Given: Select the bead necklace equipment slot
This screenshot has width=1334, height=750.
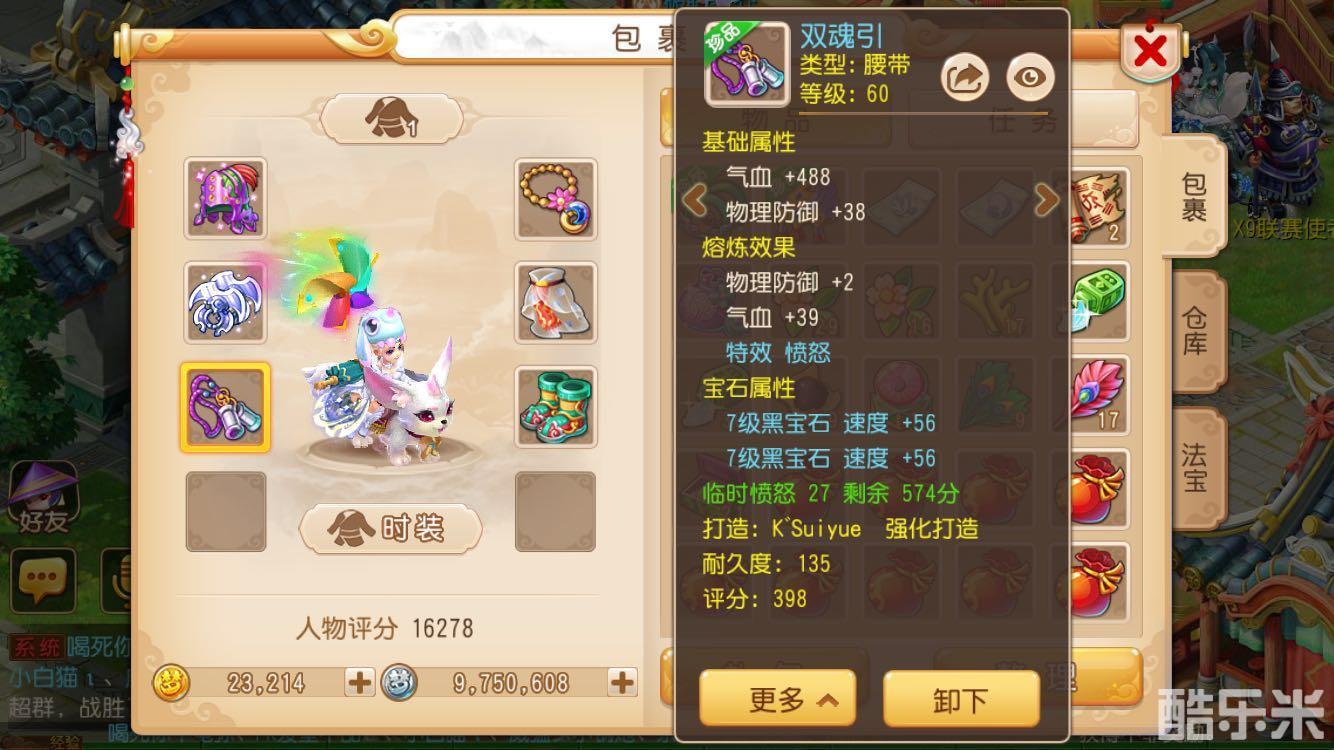Looking at the screenshot, I should pos(556,198).
